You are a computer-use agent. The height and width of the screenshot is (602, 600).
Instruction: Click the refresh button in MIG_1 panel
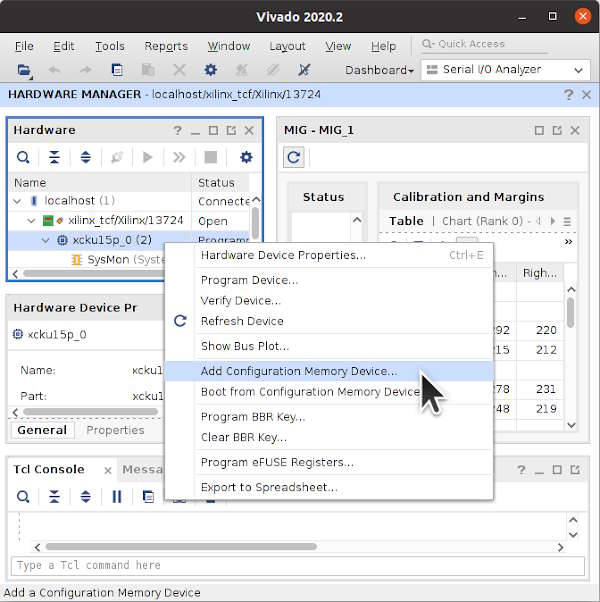(294, 157)
